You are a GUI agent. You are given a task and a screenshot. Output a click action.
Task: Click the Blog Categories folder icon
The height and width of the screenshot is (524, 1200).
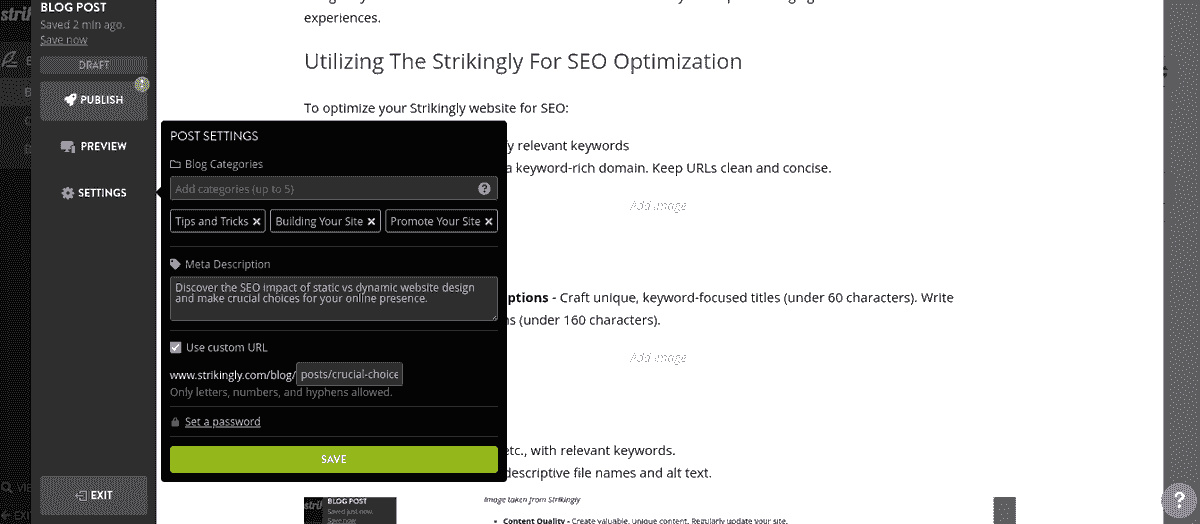(x=175, y=164)
